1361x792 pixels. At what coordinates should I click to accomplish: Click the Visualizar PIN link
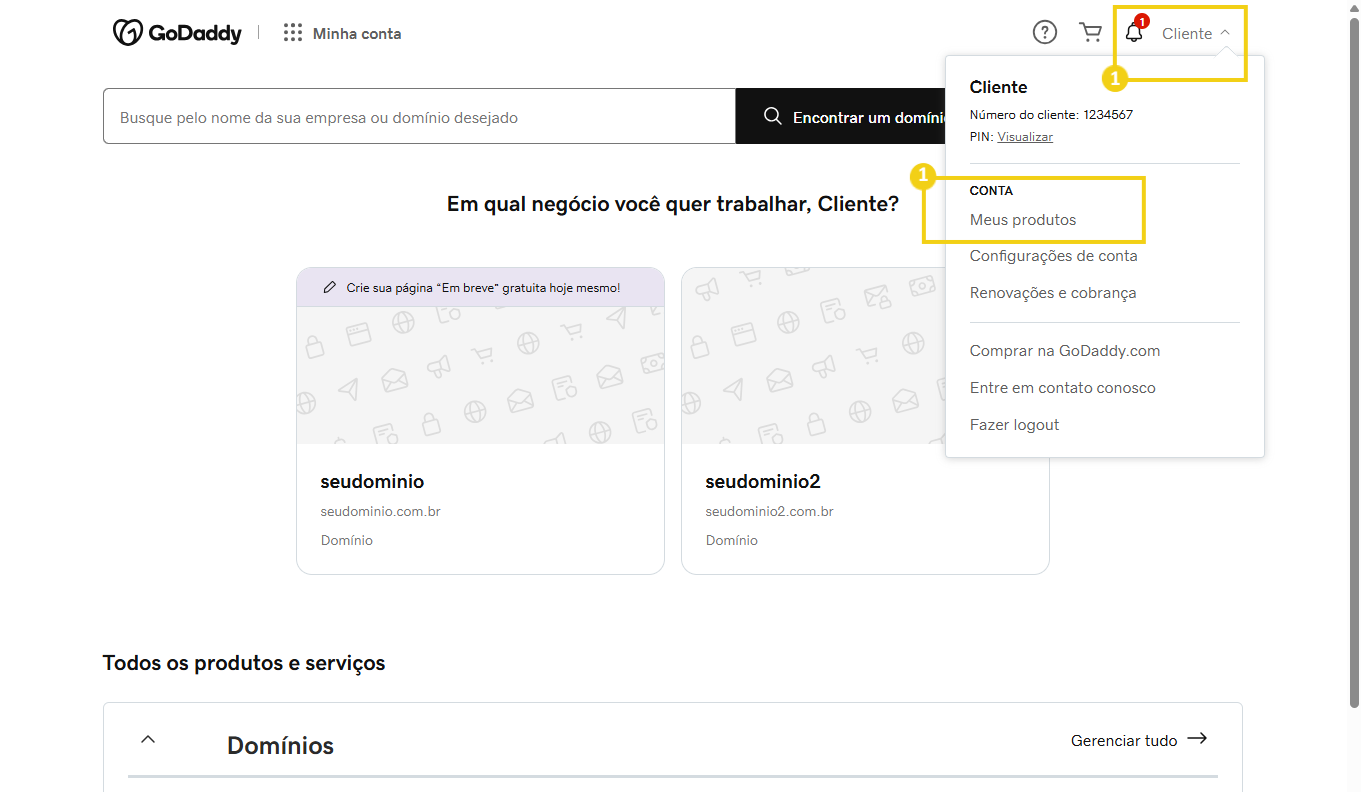[1025, 136]
